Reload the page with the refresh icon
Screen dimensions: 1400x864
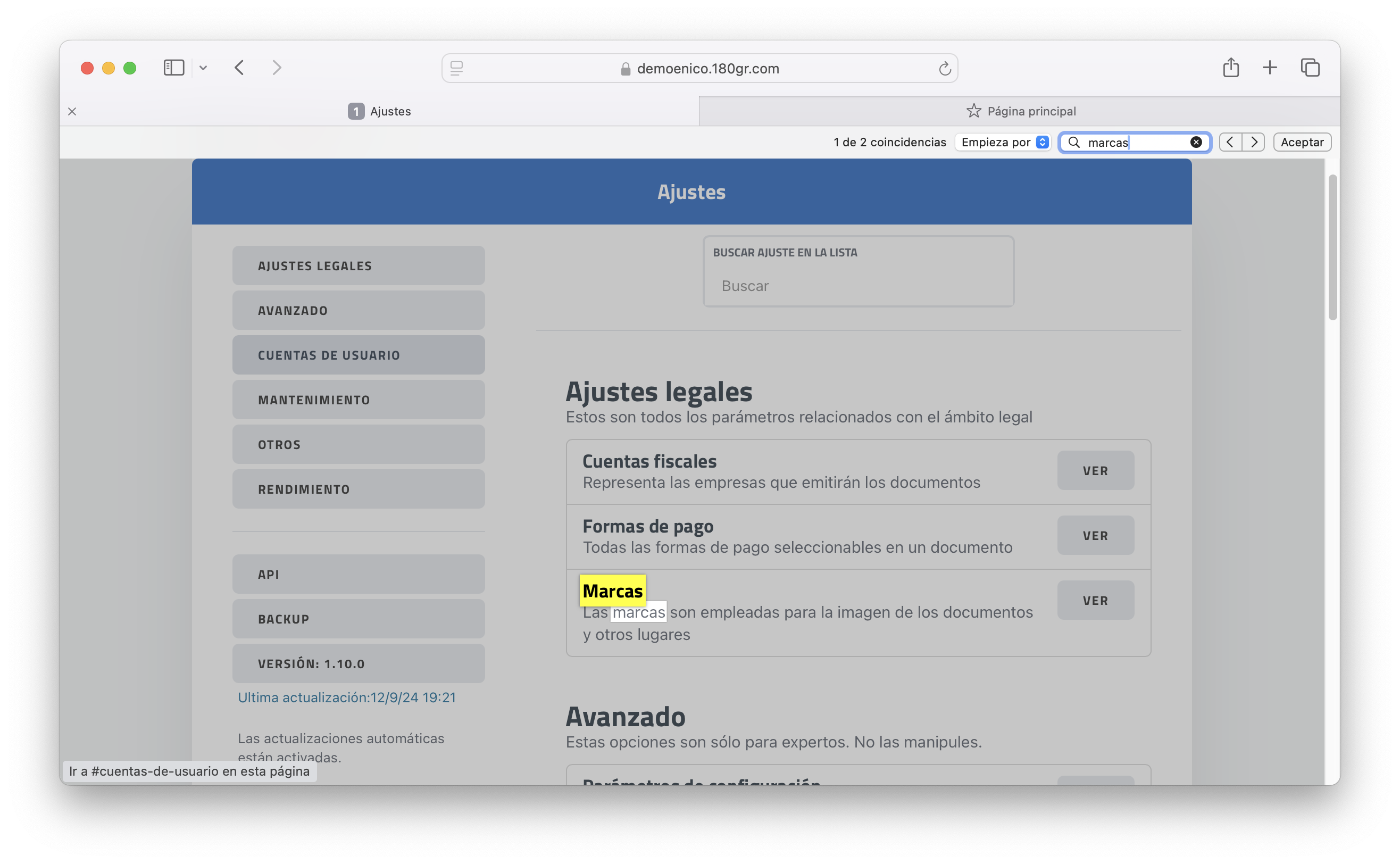944,69
